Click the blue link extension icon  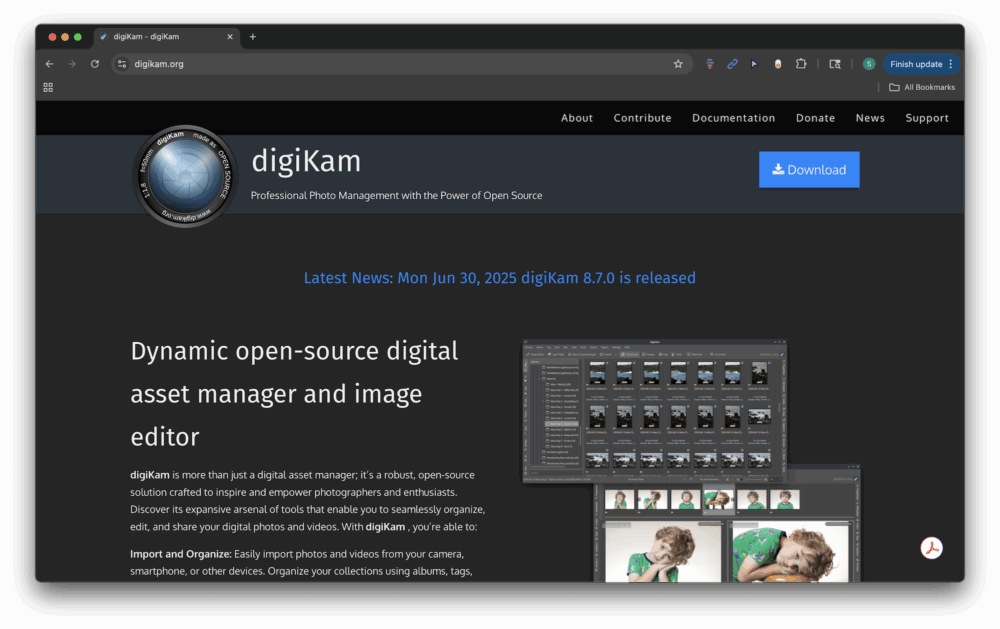(731, 63)
